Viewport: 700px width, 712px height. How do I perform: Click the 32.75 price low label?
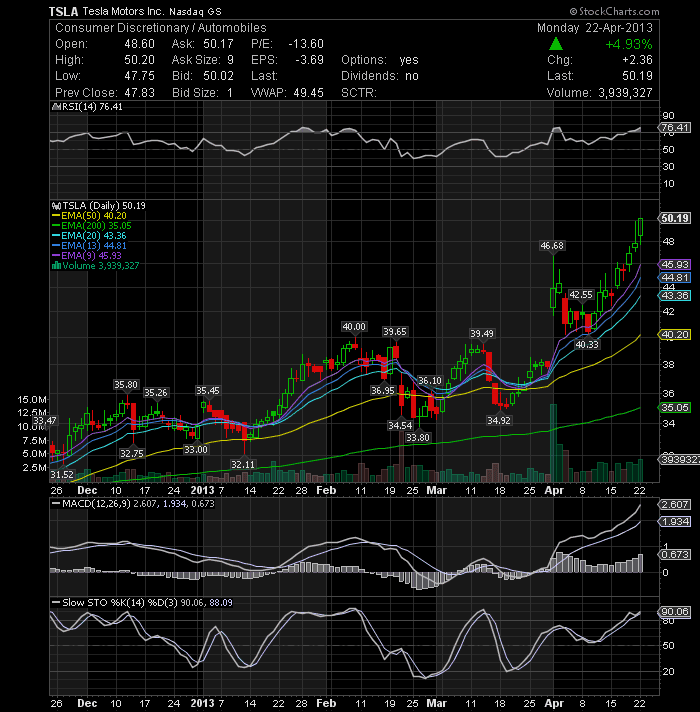coord(132,453)
